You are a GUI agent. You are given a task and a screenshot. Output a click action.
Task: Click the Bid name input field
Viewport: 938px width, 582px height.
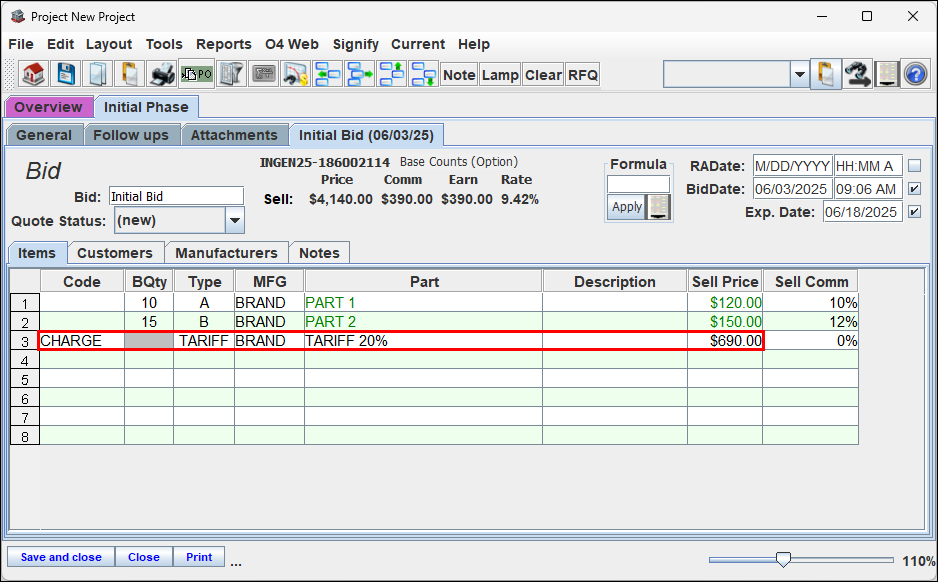click(176, 196)
